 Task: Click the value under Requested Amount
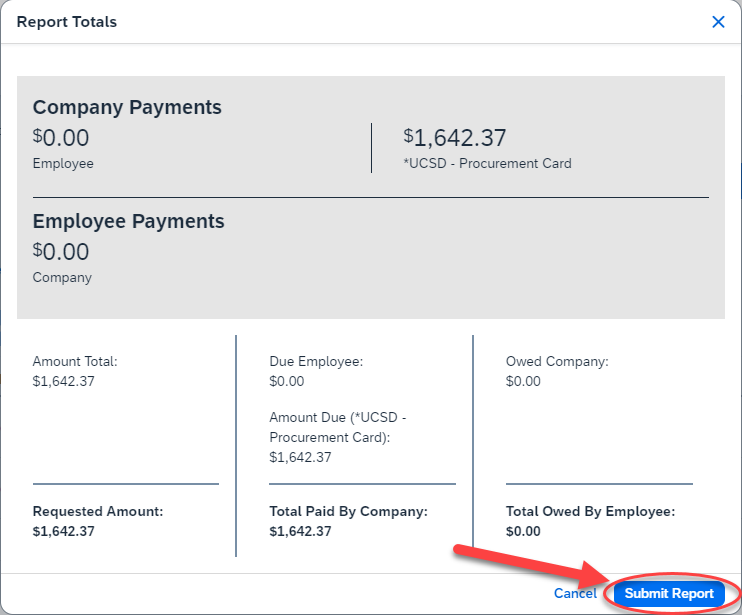(x=64, y=531)
